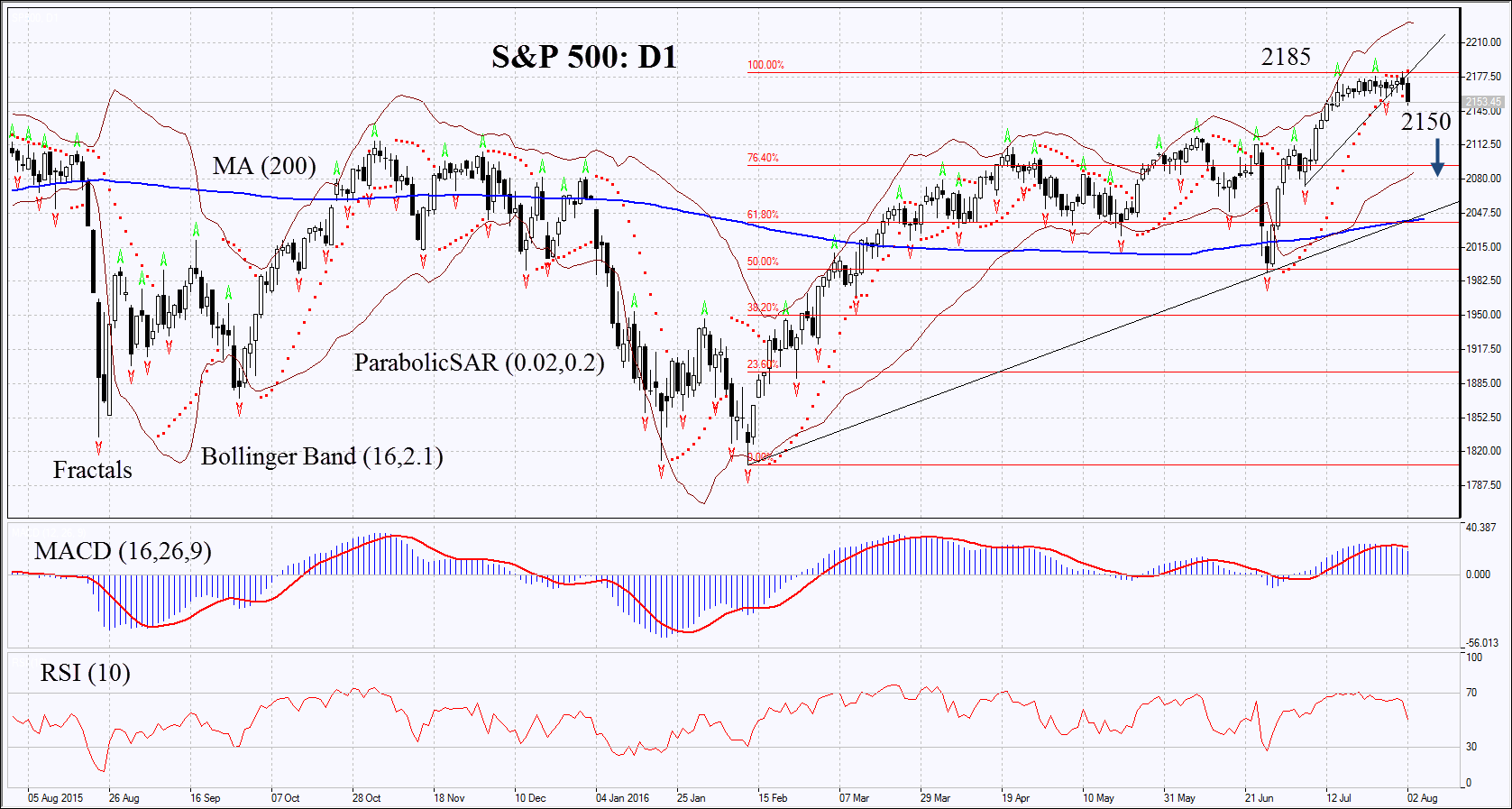Image resolution: width=1512 pixels, height=809 pixels.
Task: Select the 1982.50 price axis label
Action: pos(1483,280)
